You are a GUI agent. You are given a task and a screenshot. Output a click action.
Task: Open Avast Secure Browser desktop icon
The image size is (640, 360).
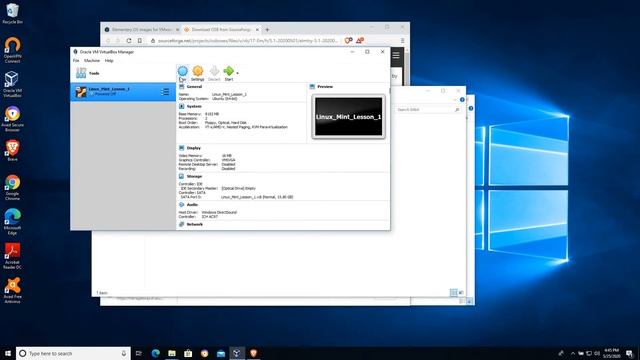point(12,119)
